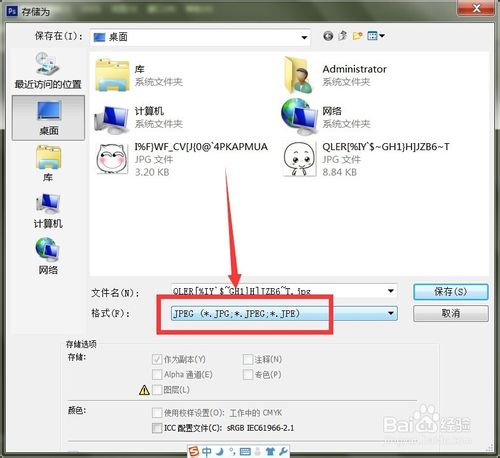500x458 pixels.
Task: Click the user icon in IME bar
Action: point(257,451)
